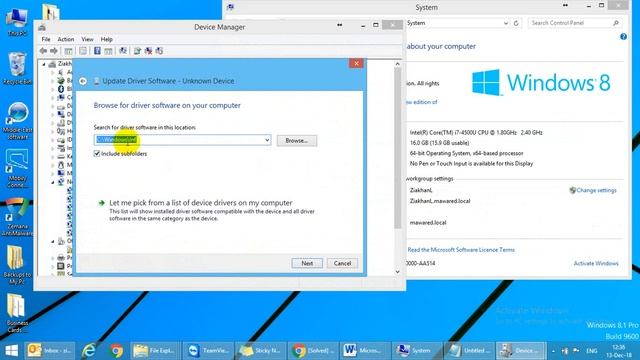Screen dimensions: 640x360
Task: Select the Backups to My PC folder
Action: (16, 264)
